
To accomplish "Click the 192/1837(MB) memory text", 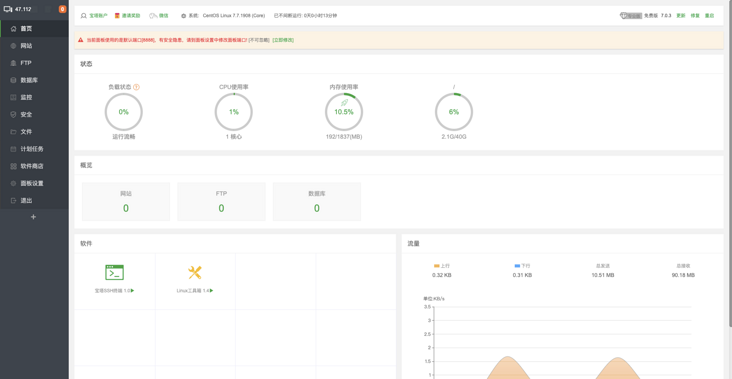I will tap(344, 137).
